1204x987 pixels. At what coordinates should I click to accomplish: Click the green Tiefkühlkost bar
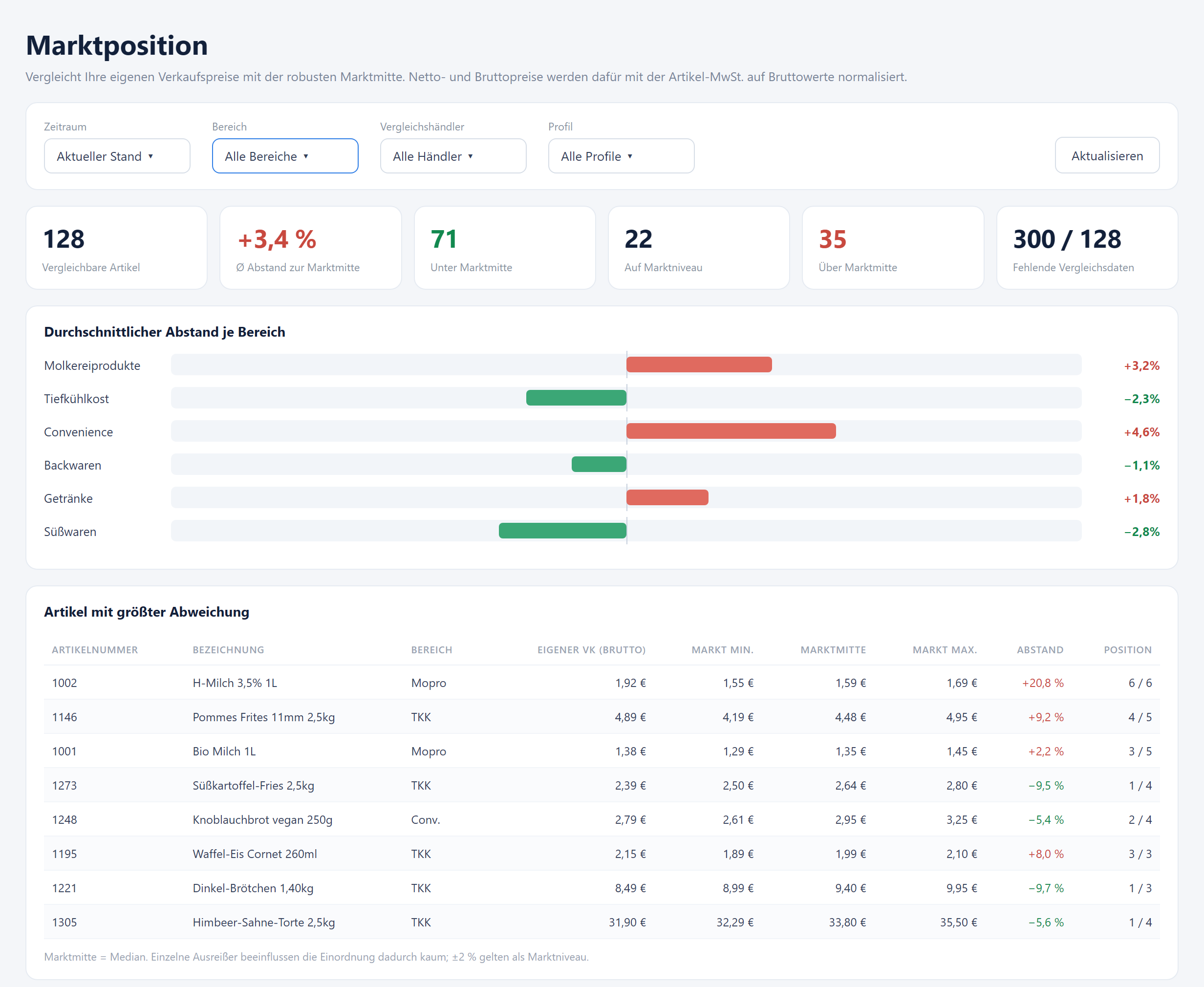point(577,397)
